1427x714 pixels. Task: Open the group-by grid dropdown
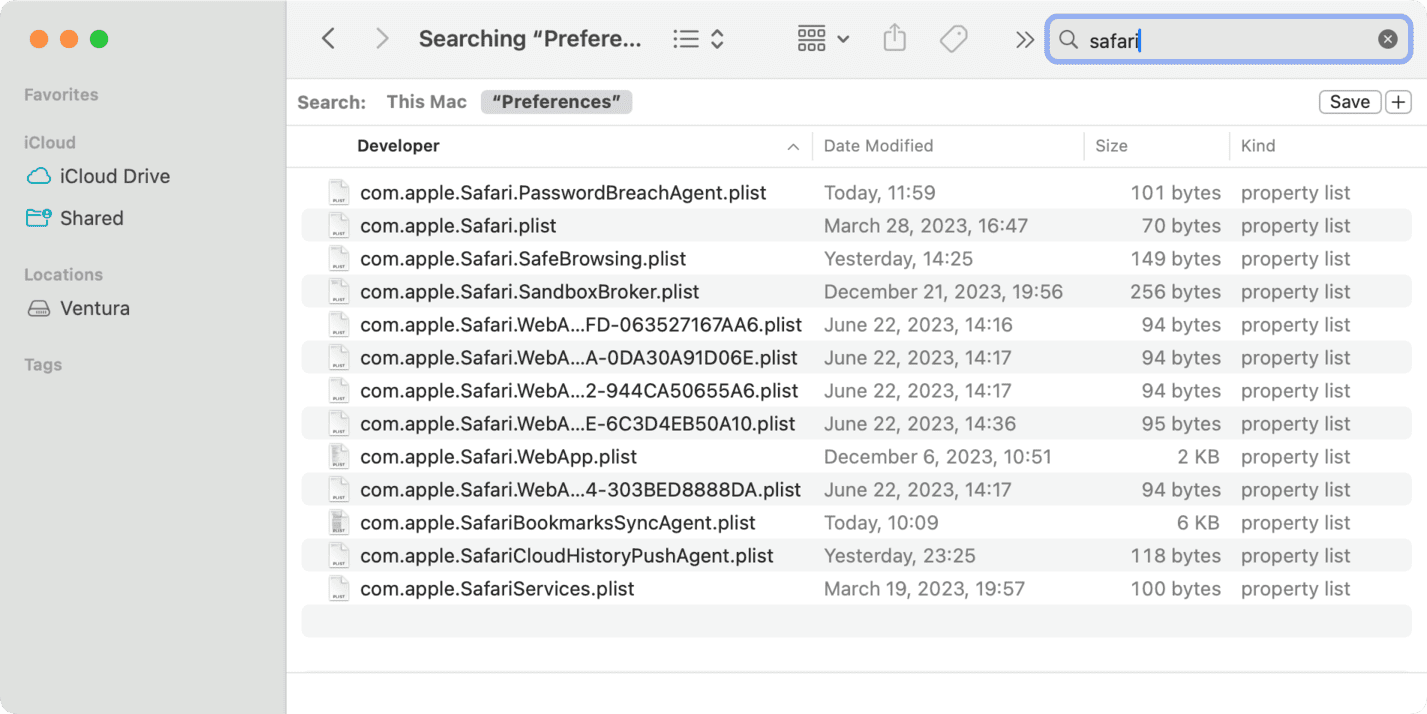pyautogui.click(x=823, y=39)
